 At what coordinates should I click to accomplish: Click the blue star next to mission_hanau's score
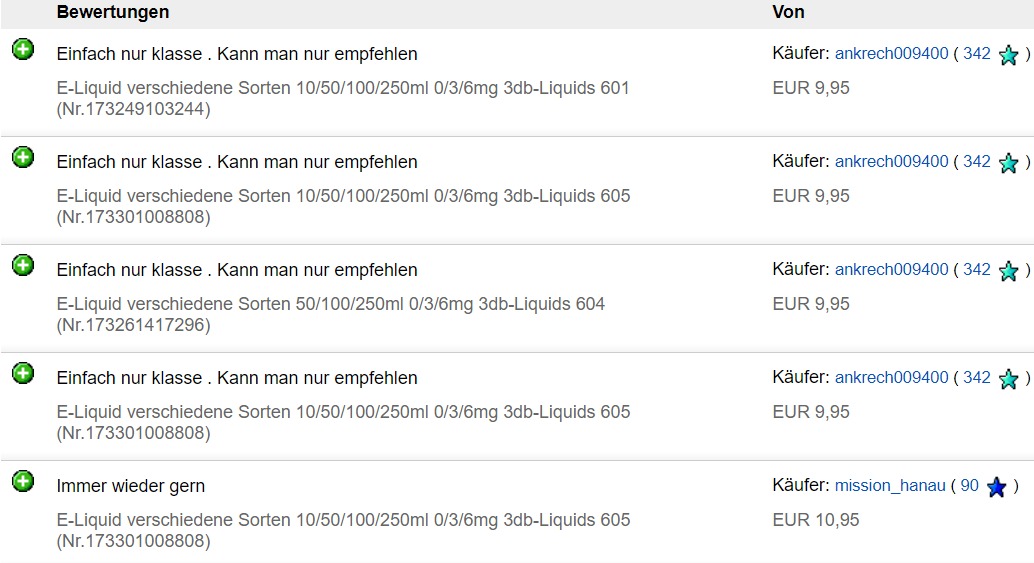[996, 487]
